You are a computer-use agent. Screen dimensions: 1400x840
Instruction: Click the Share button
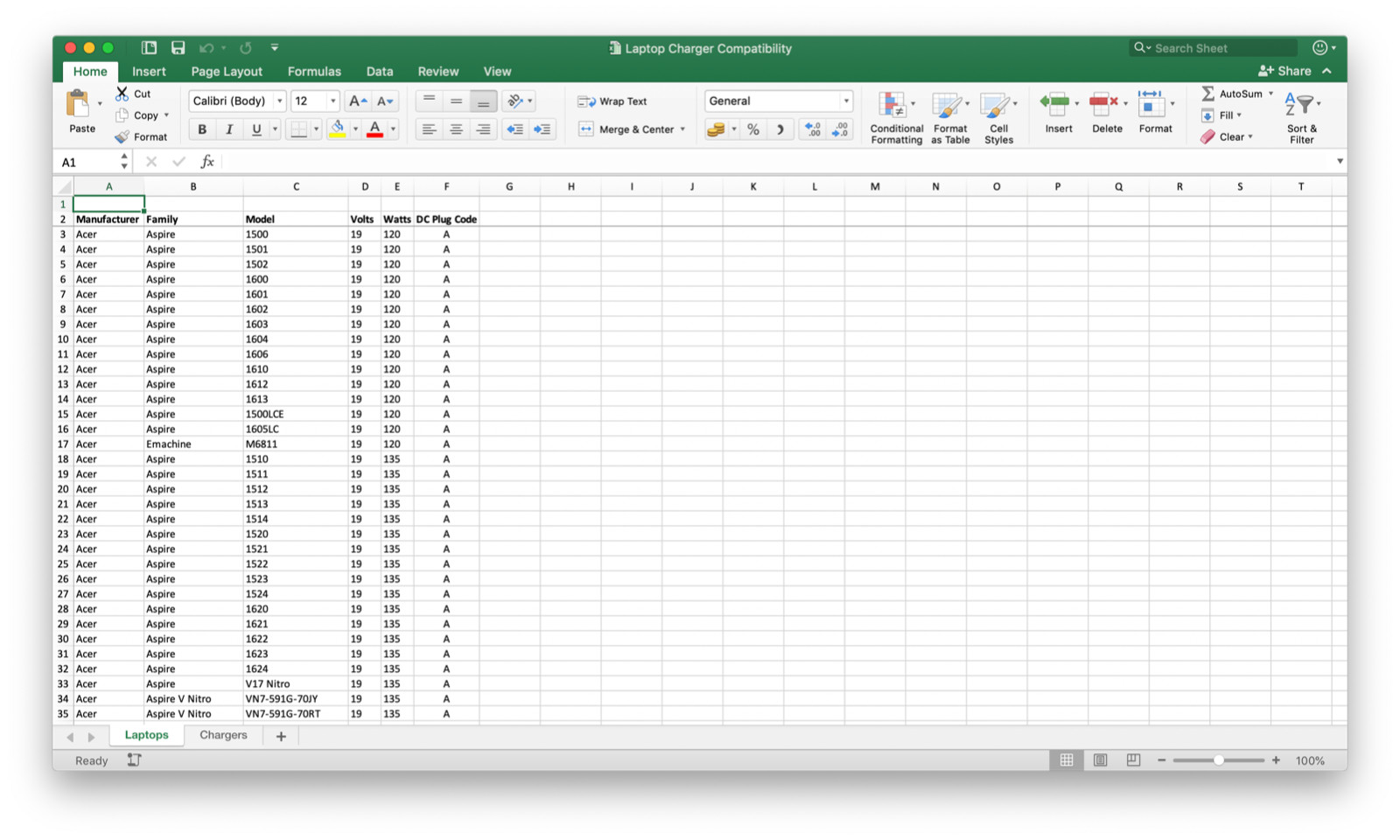[1284, 72]
